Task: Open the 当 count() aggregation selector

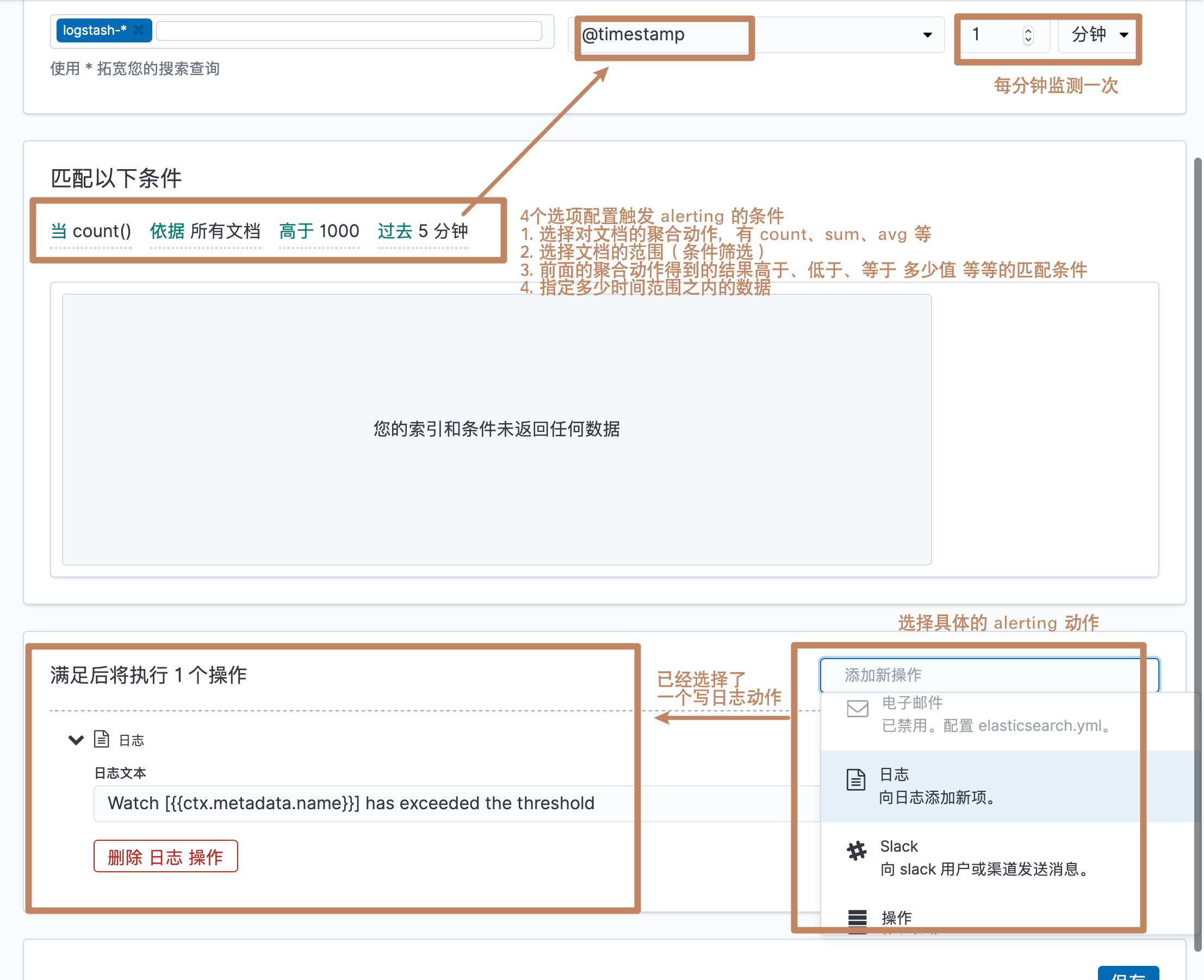Action: pos(91,232)
